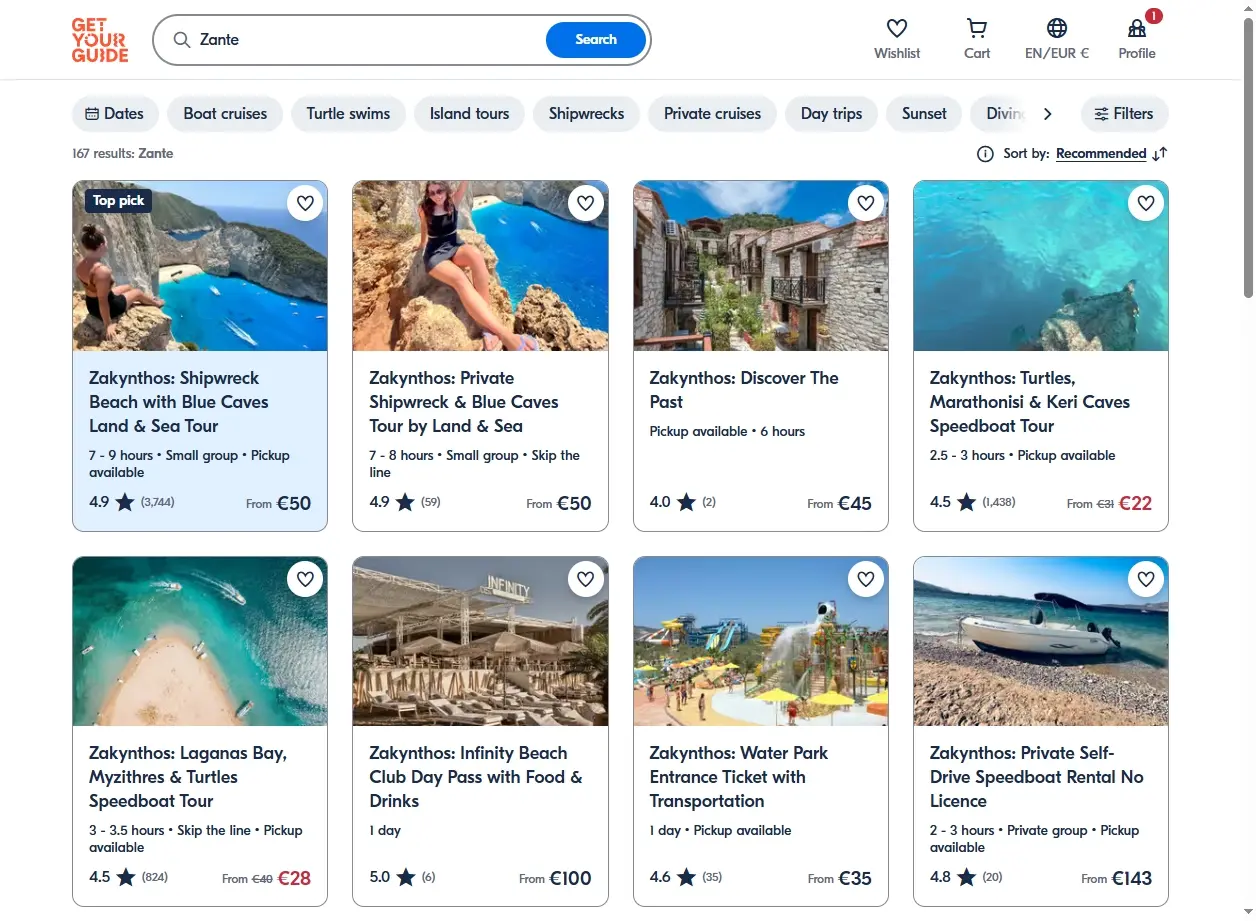Screen dimensions: 1256x921
Task: Click the Zante search input field
Action: (x=370, y=40)
